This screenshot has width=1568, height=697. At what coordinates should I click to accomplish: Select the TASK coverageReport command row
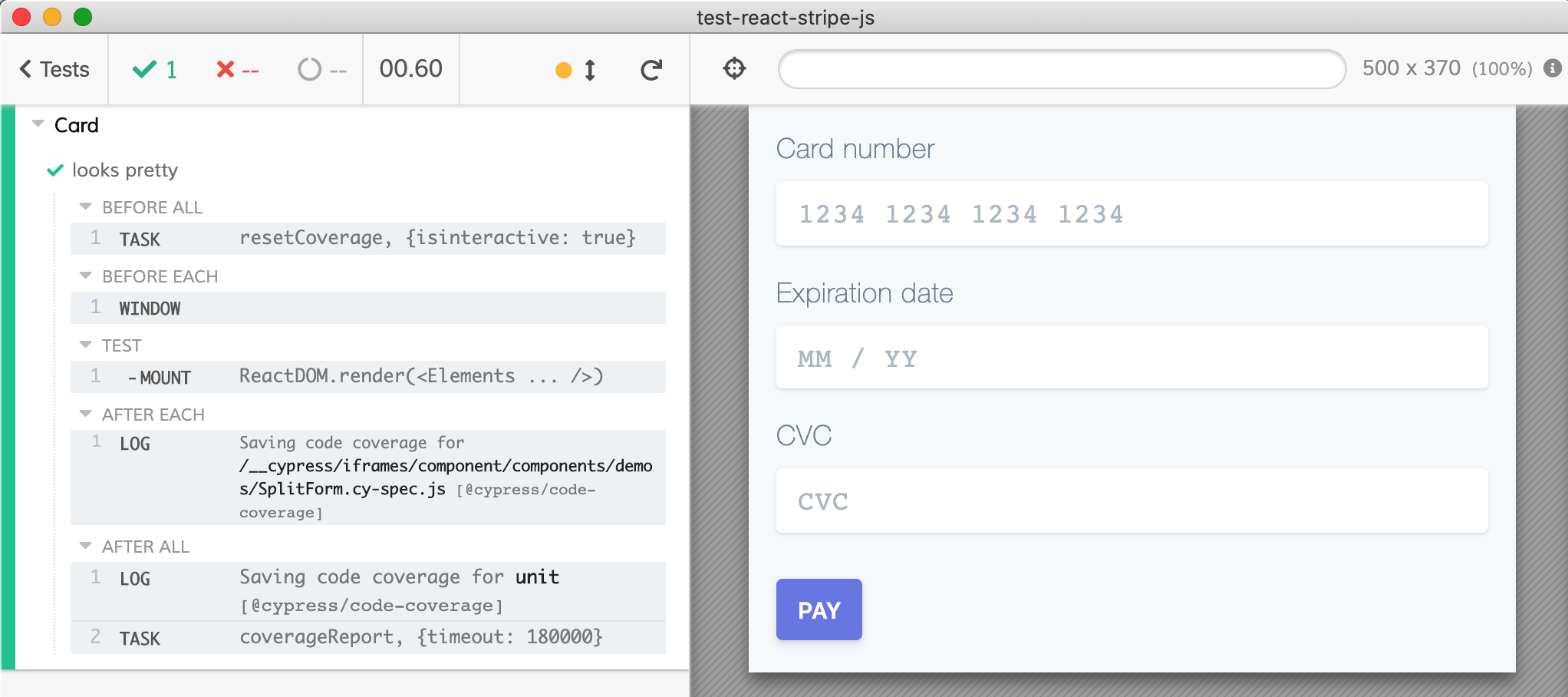tap(368, 638)
